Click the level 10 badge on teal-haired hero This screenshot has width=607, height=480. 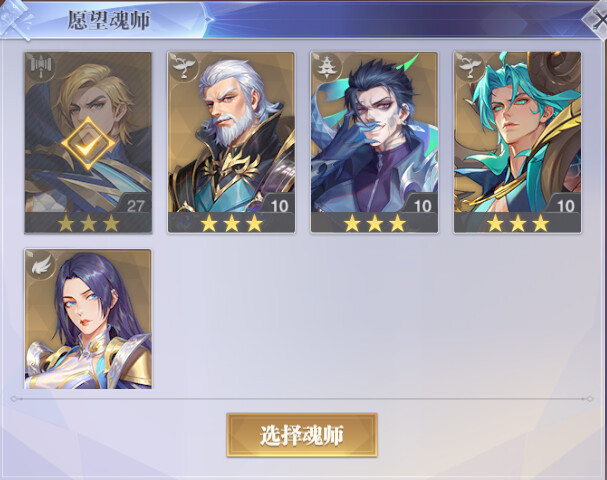click(566, 206)
